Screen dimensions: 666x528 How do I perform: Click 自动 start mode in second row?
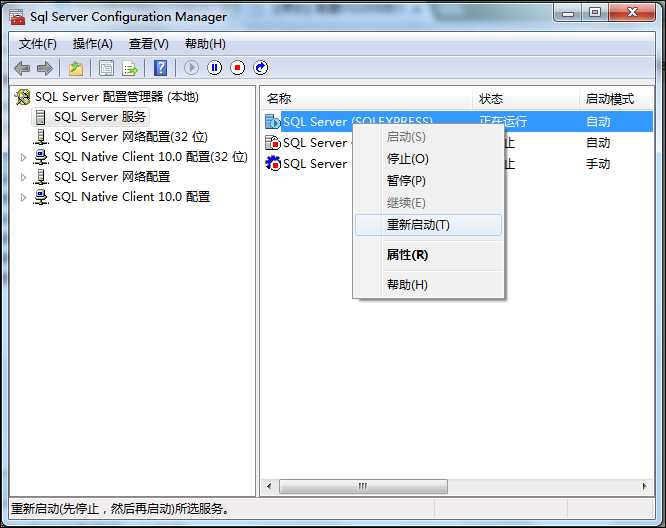click(x=598, y=143)
